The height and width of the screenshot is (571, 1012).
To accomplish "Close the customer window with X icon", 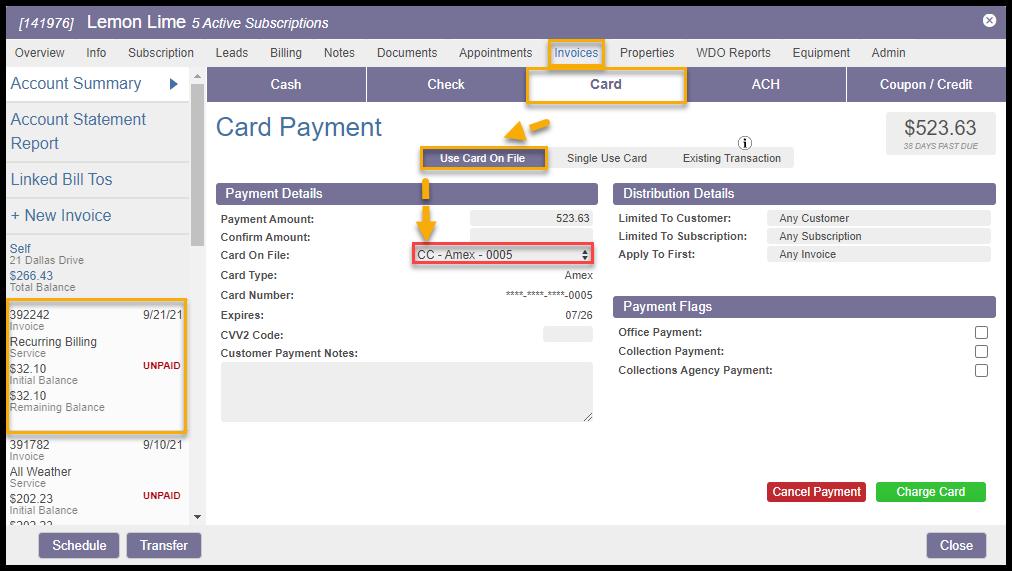I will click(x=988, y=20).
